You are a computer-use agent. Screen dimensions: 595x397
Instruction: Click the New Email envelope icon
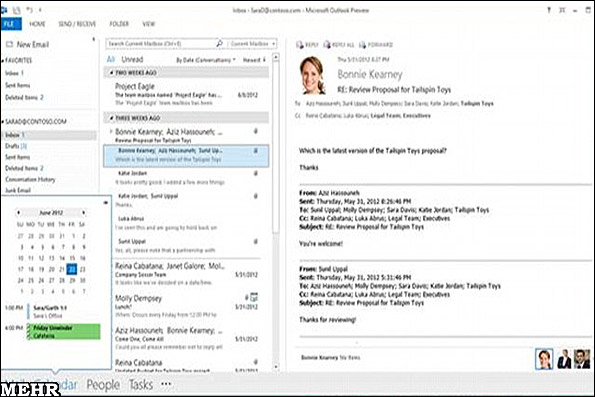9,44
